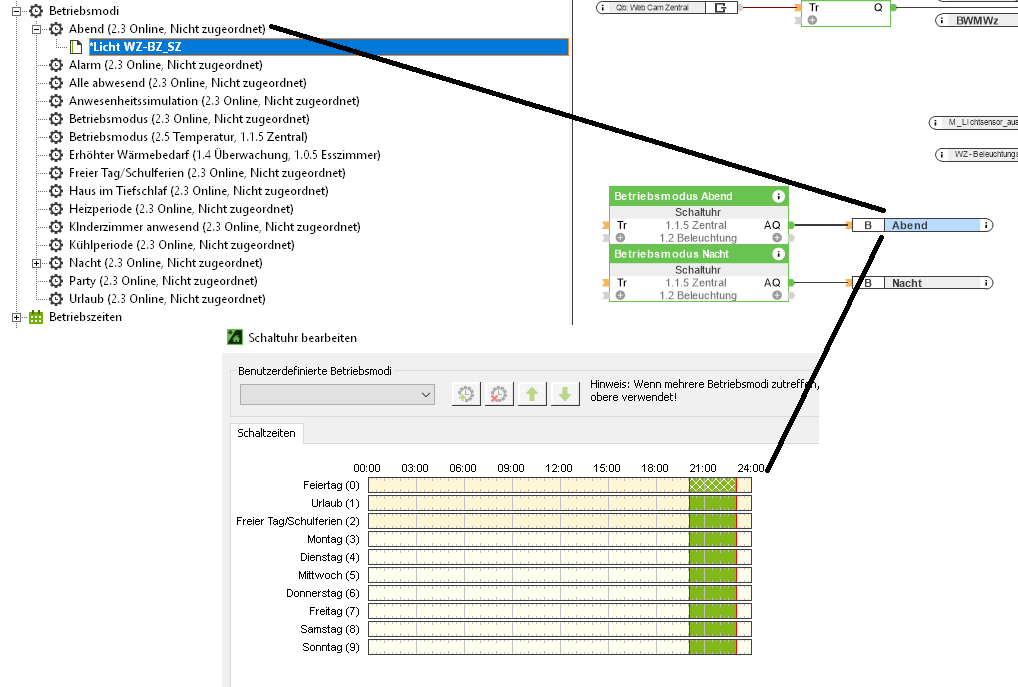Select green Urlaub time block
This screenshot has width=1018, height=687.
pos(713,503)
